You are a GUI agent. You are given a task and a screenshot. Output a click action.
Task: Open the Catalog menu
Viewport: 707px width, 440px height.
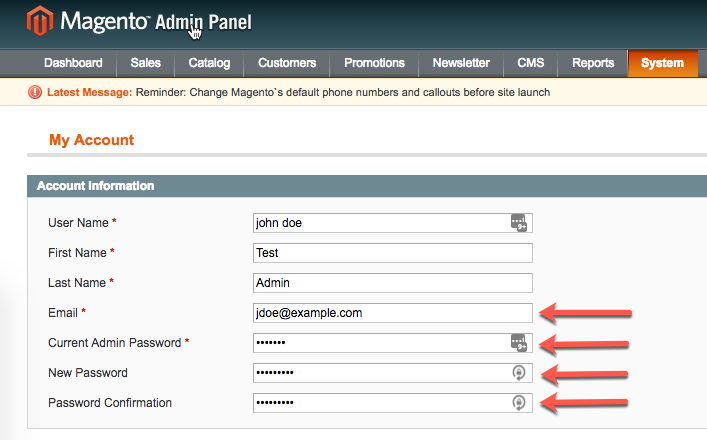209,63
